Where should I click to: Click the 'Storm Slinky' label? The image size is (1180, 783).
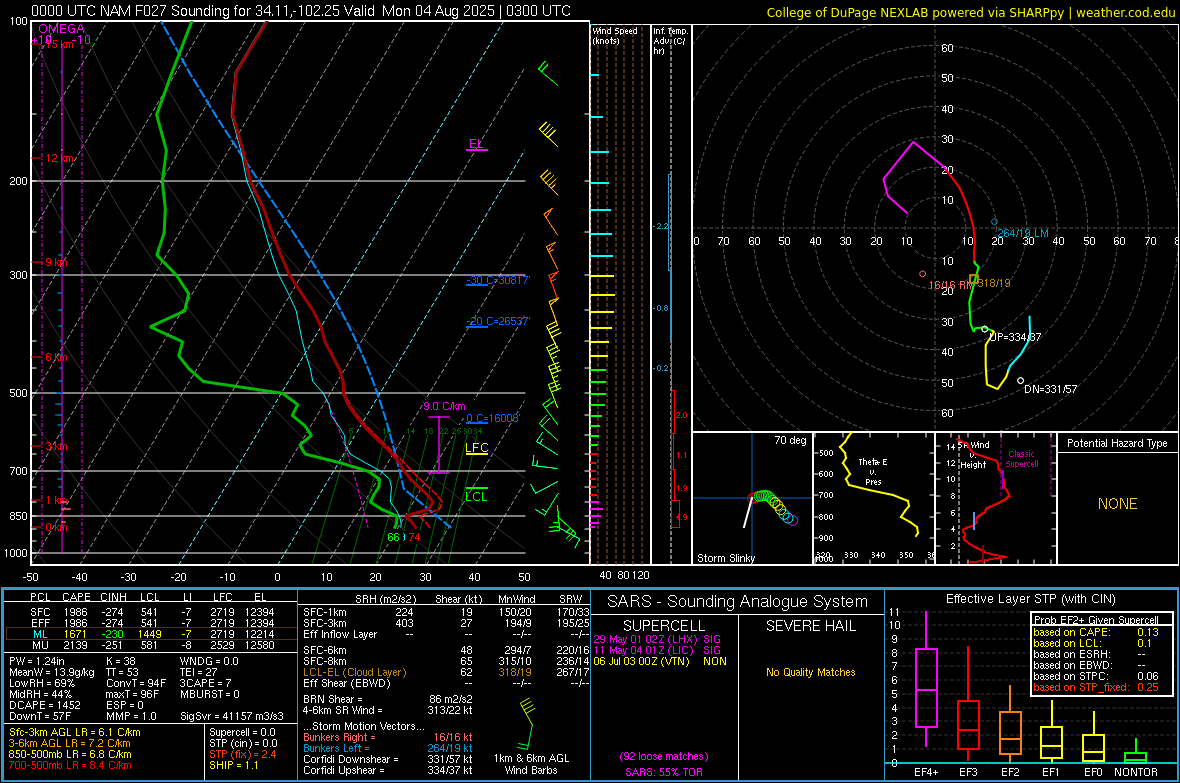click(x=725, y=558)
